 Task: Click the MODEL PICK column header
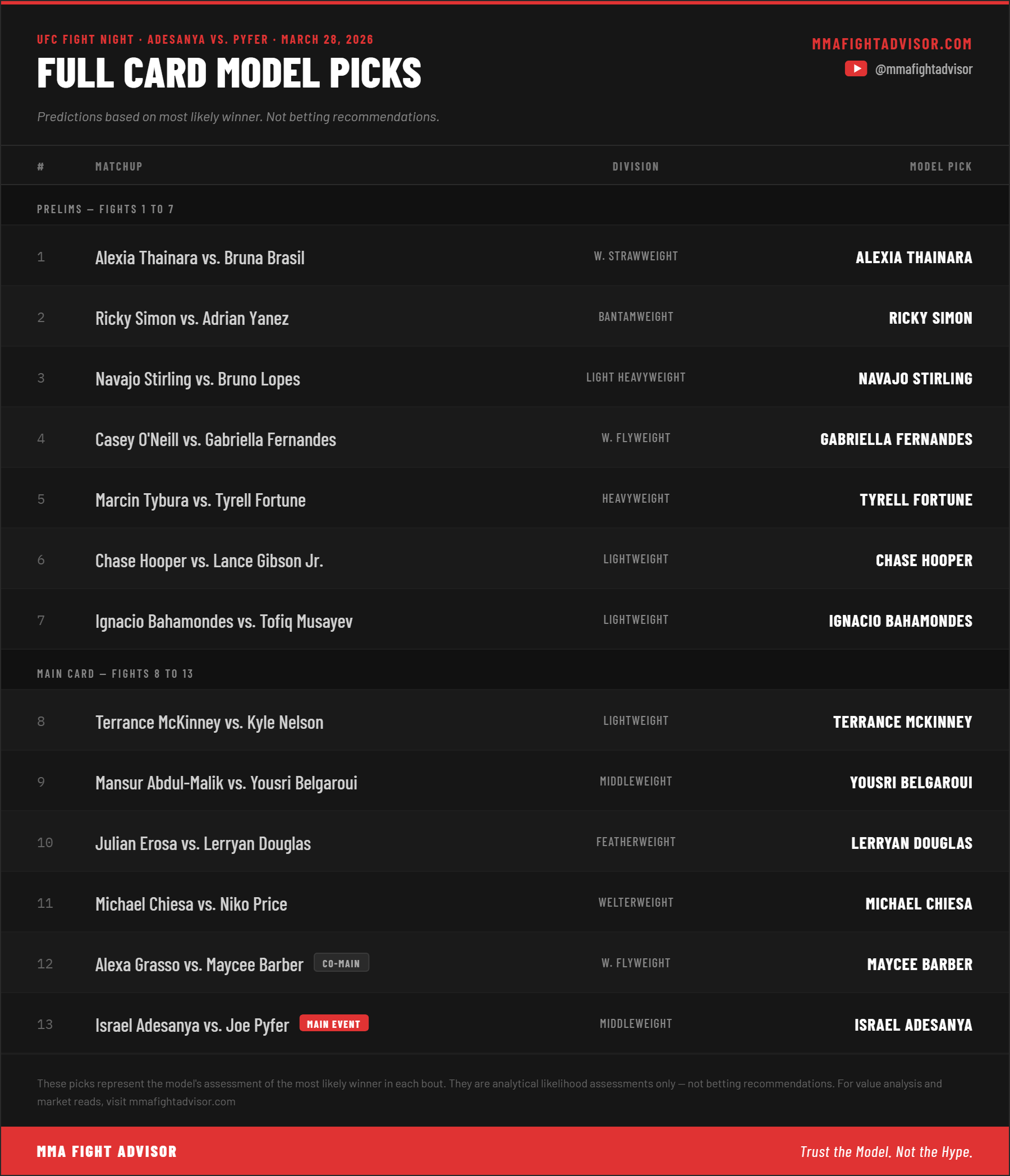[941, 166]
